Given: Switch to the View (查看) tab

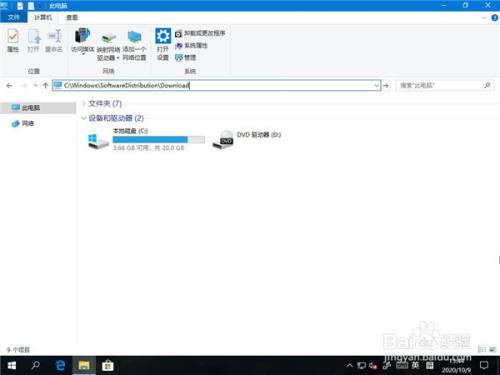Looking at the screenshot, I should click(72, 17).
